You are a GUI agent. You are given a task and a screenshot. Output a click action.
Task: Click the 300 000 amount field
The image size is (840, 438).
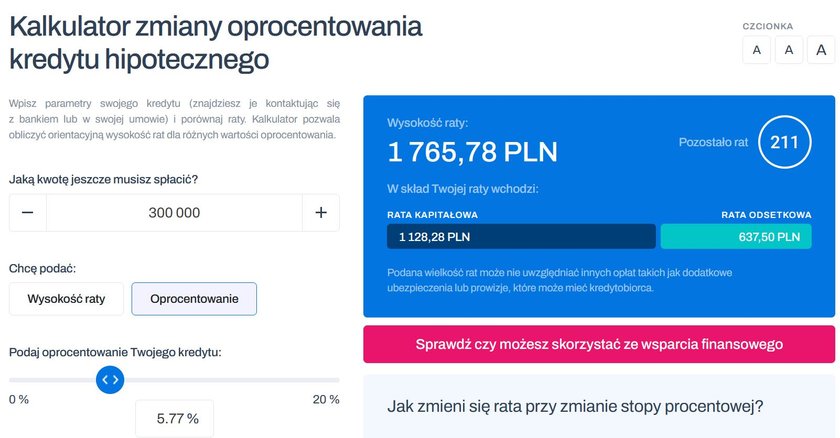click(x=174, y=213)
